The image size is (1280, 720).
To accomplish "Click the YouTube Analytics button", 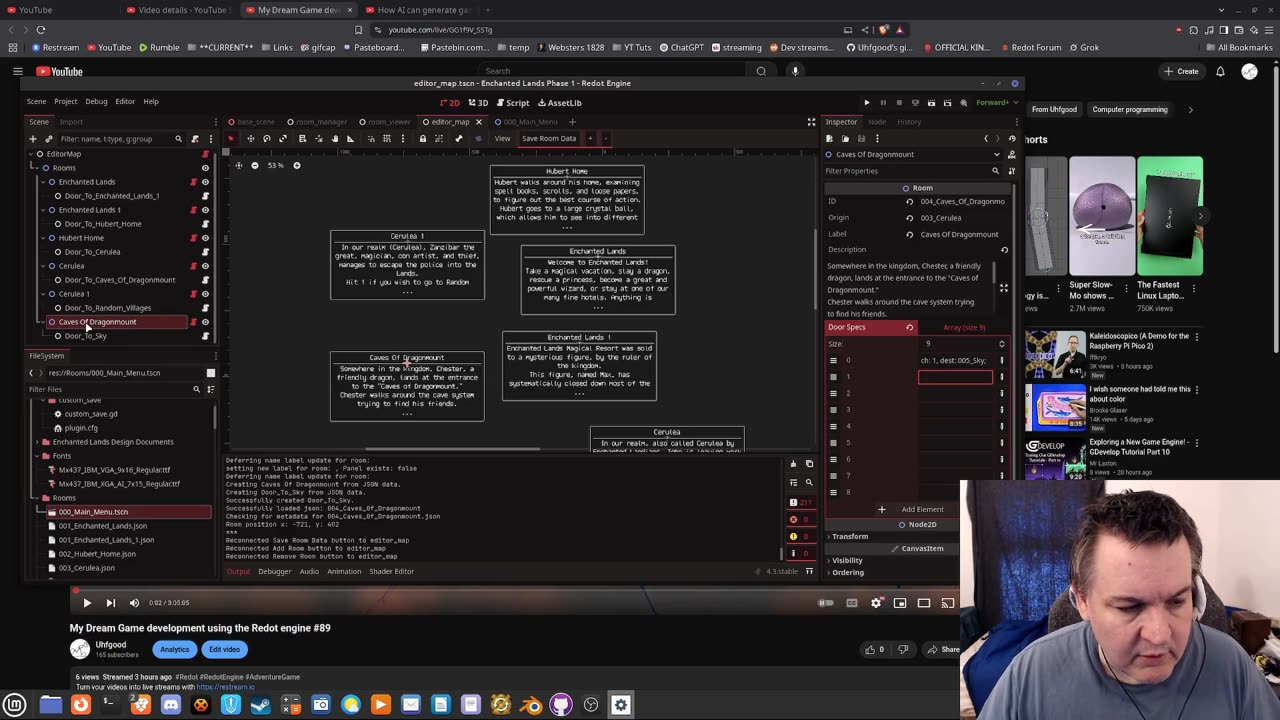I will pyautogui.click(x=174, y=649).
